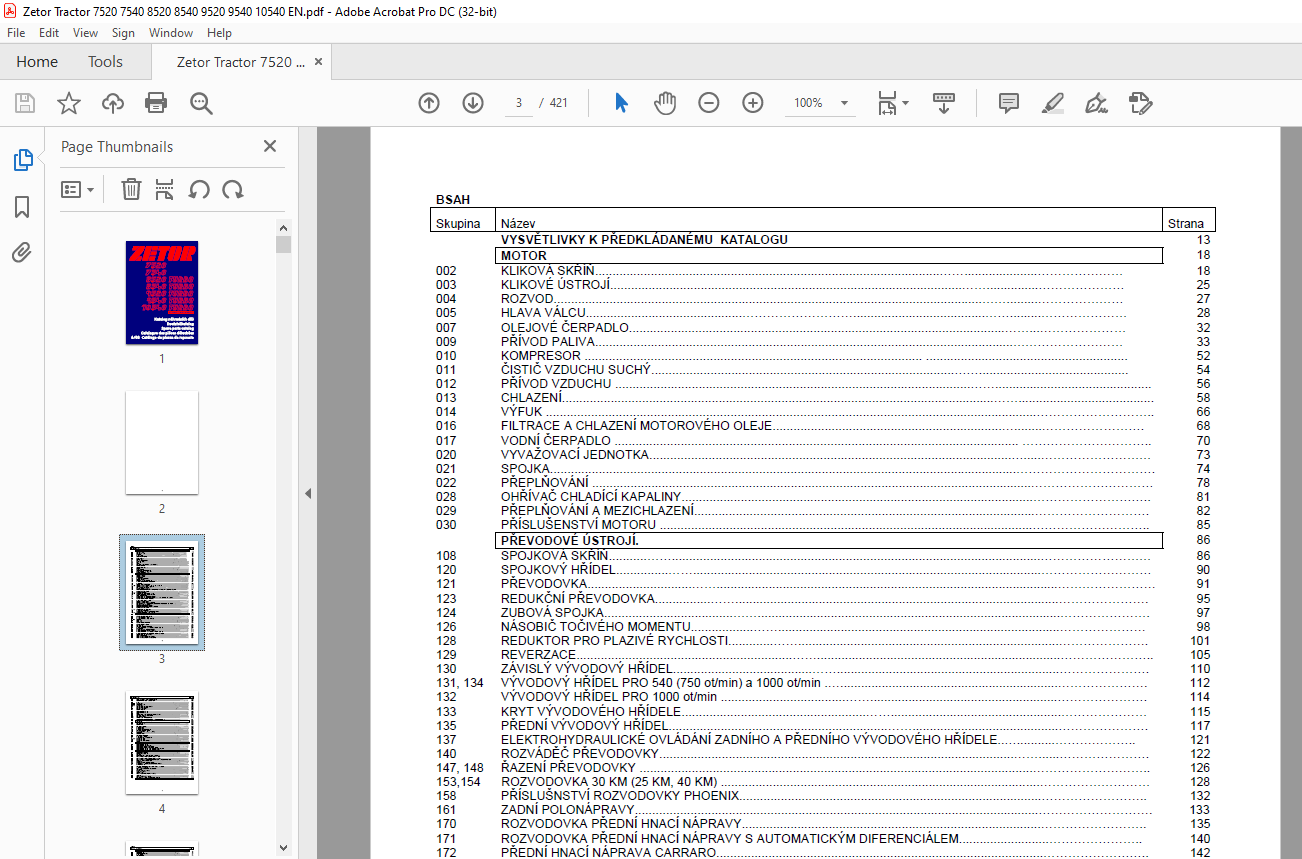This screenshot has height=859, width=1302.
Task: Switch to the Tools tab
Action: click(x=105, y=62)
